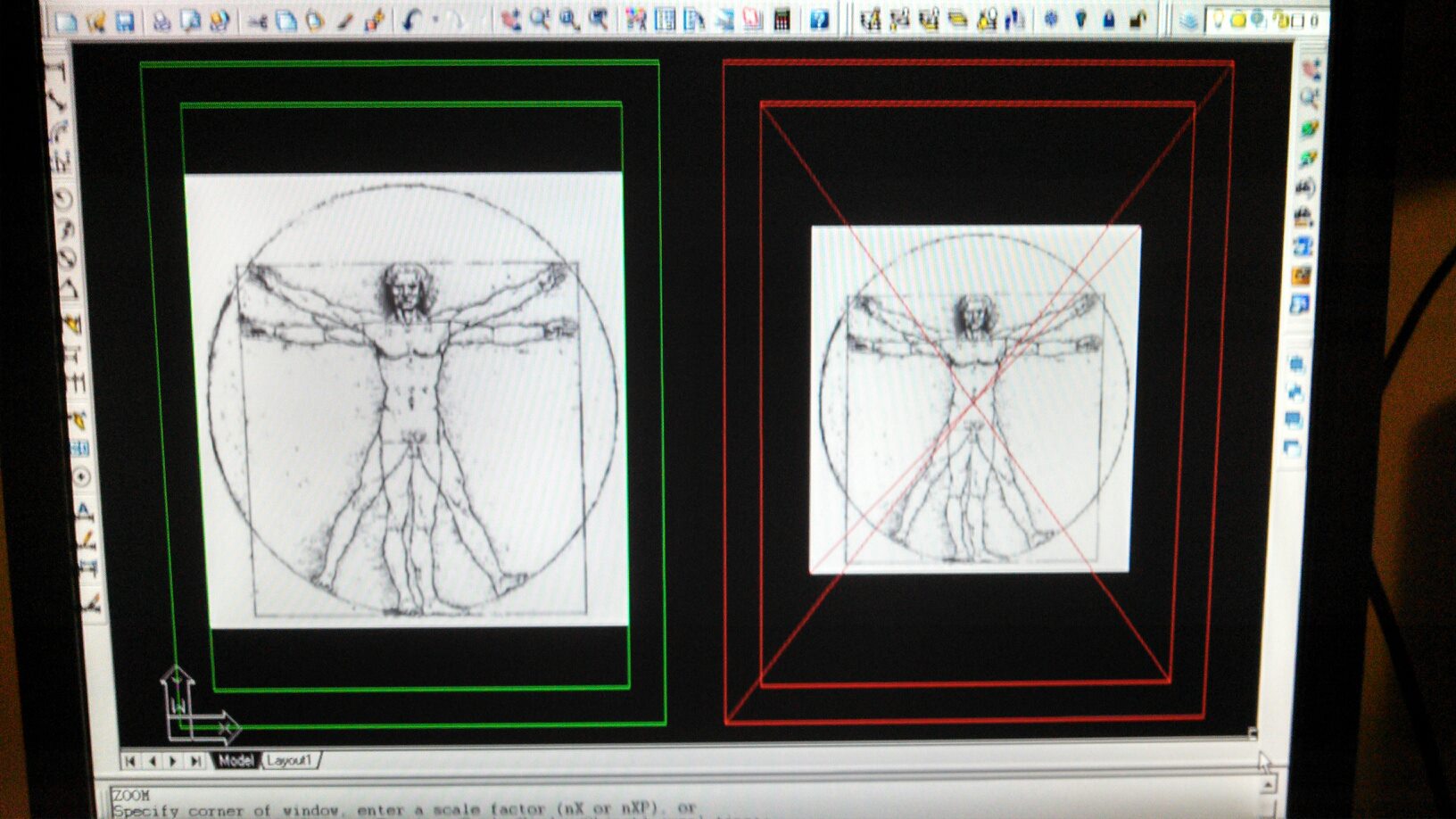
Task: Click the Zoom Window magnifier icon
Action: [569, 19]
